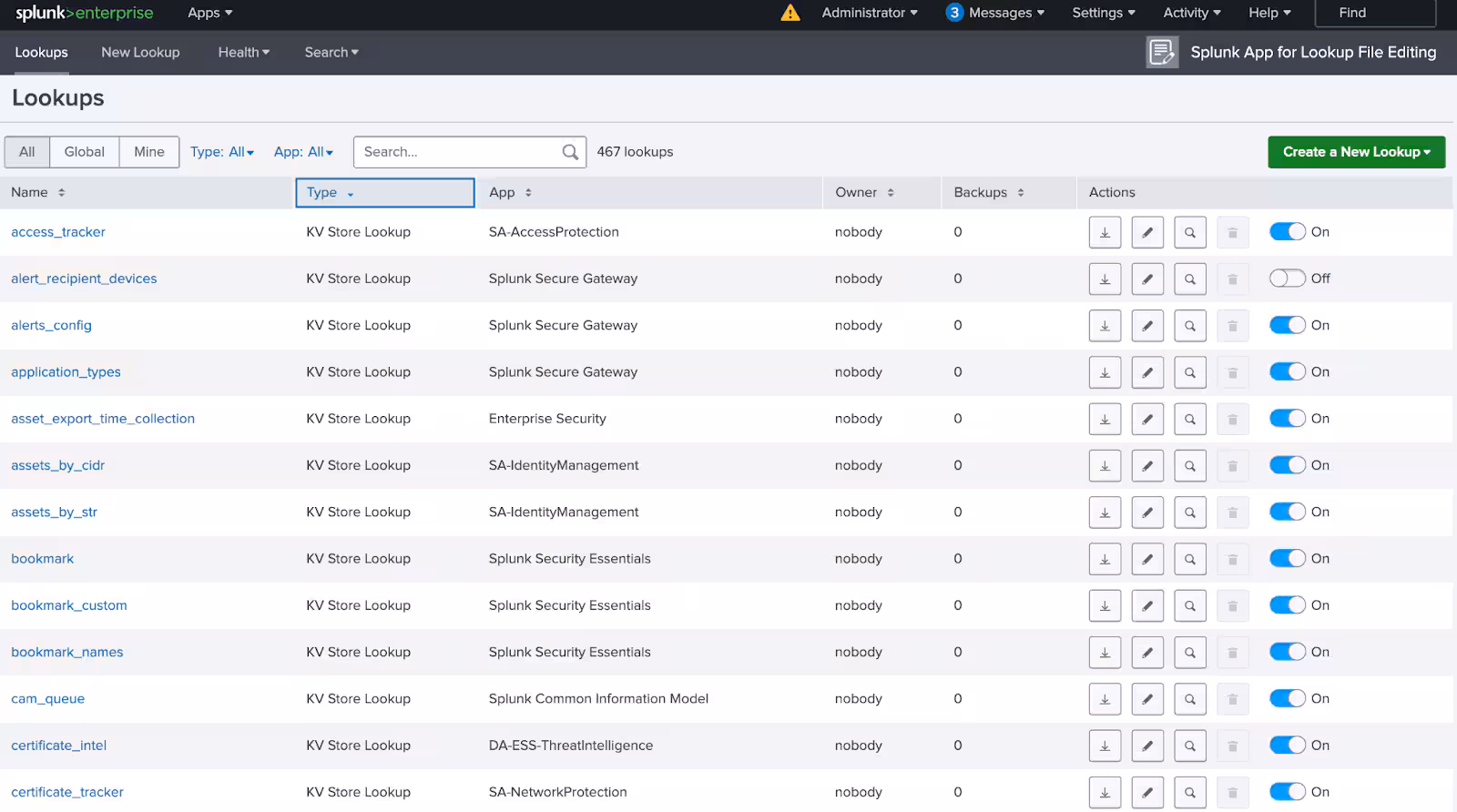Select the Mine filter button
The width and height of the screenshot is (1457, 812).
pyautogui.click(x=149, y=152)
